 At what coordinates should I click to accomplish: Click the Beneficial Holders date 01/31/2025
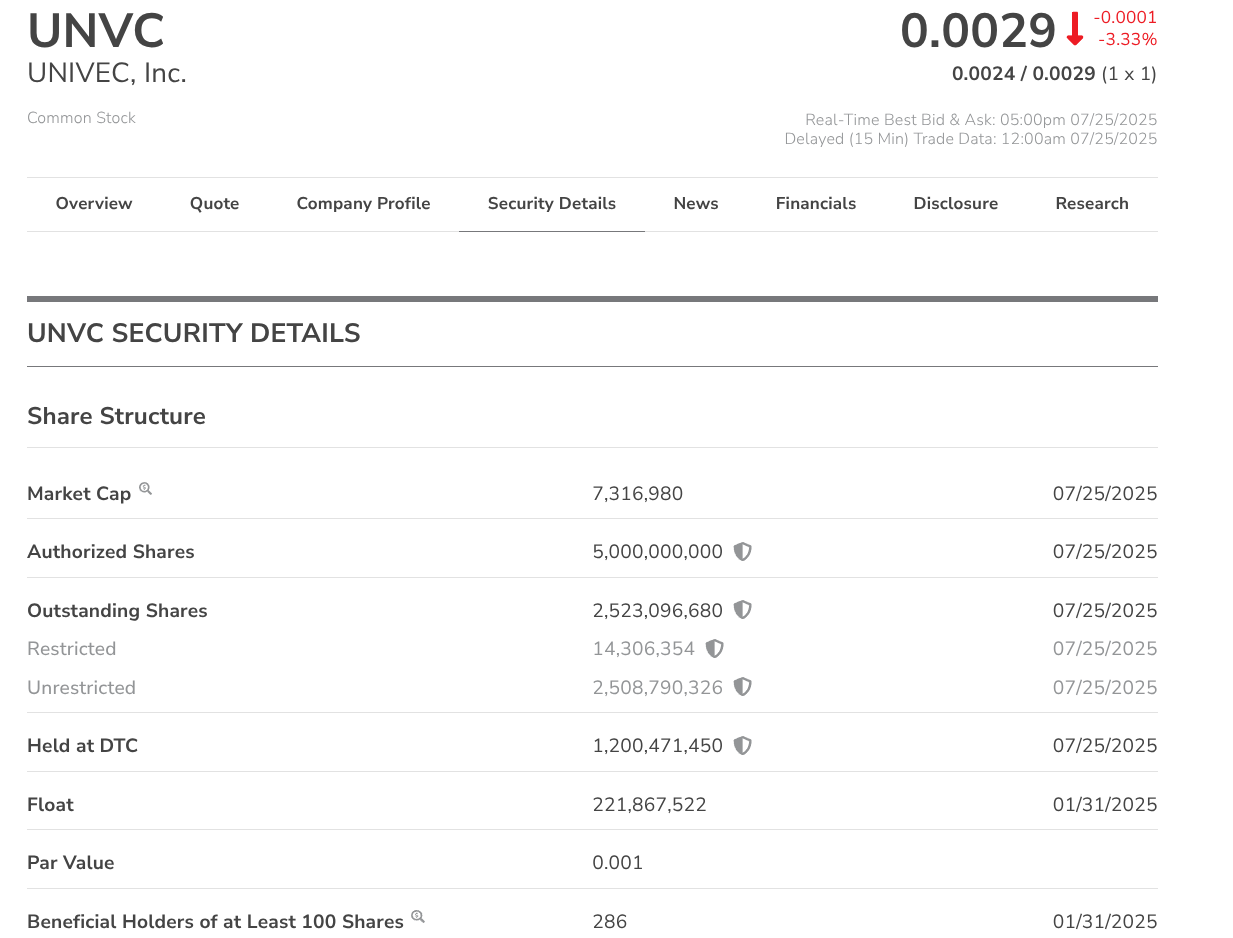(1105, 922)
